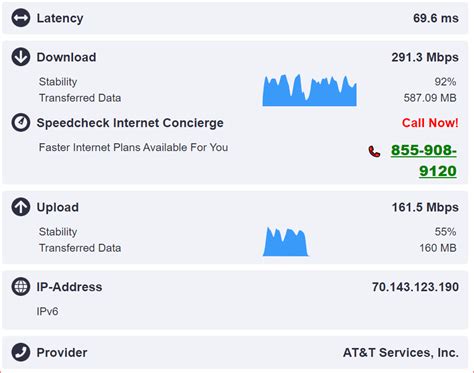Click the AT&T Services, Inc. provider name
The width and height of the screenshot is (474, 373).
(x=401, y=352)
